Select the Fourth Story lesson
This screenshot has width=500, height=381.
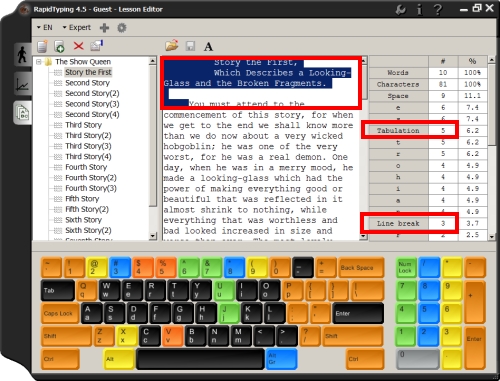(86, 167)
